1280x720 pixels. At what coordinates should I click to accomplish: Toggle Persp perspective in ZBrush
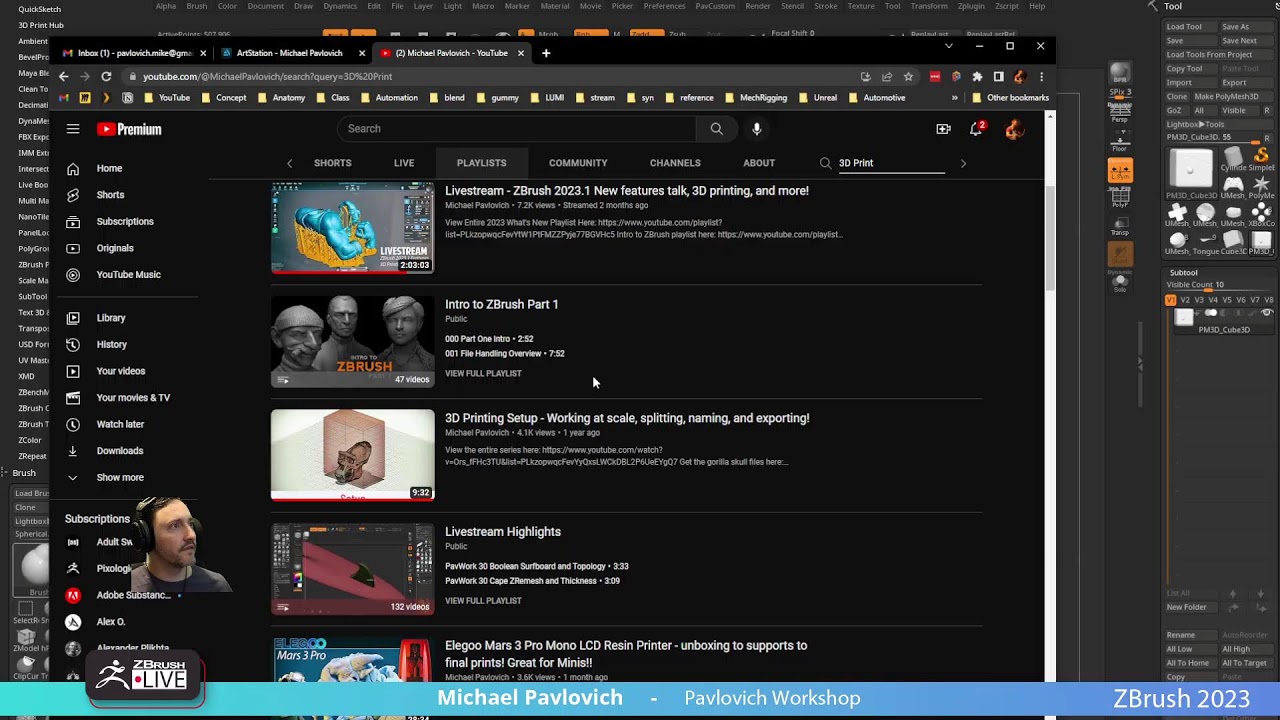click(x=1120, y=113)
